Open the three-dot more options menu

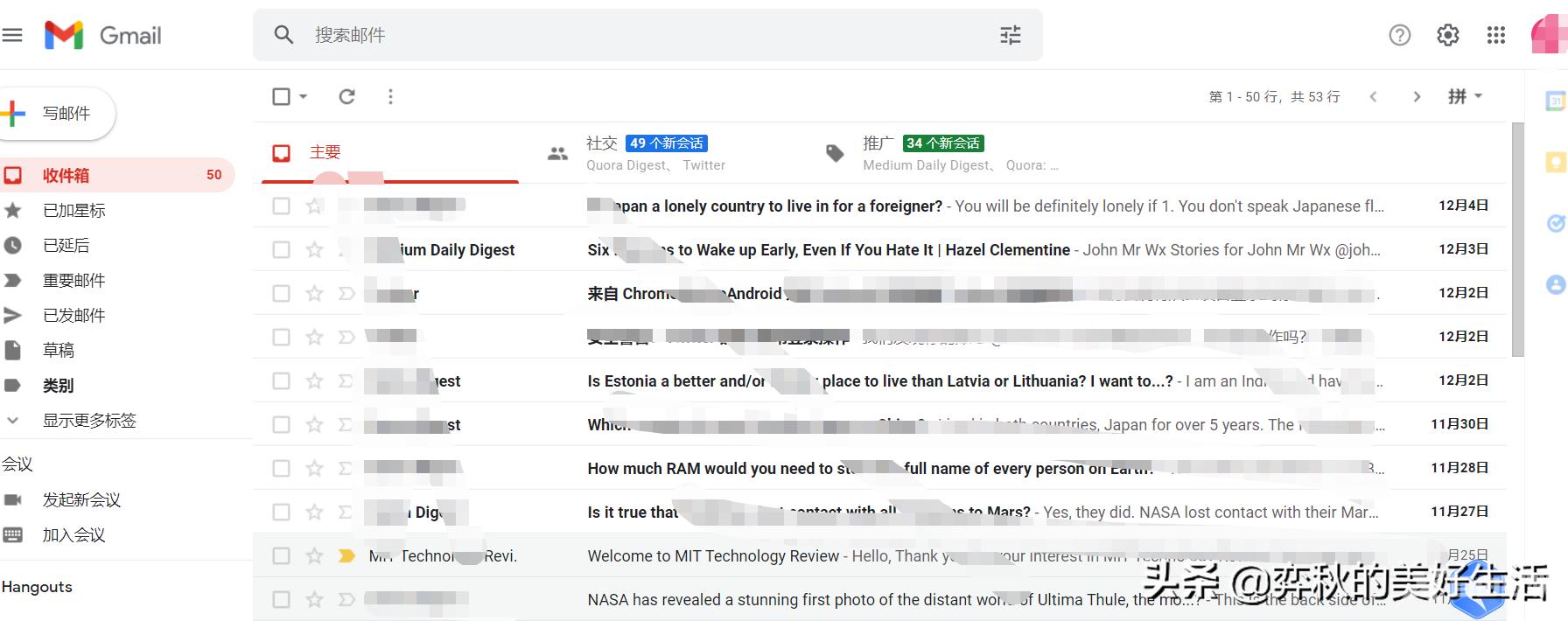point(390,96)
